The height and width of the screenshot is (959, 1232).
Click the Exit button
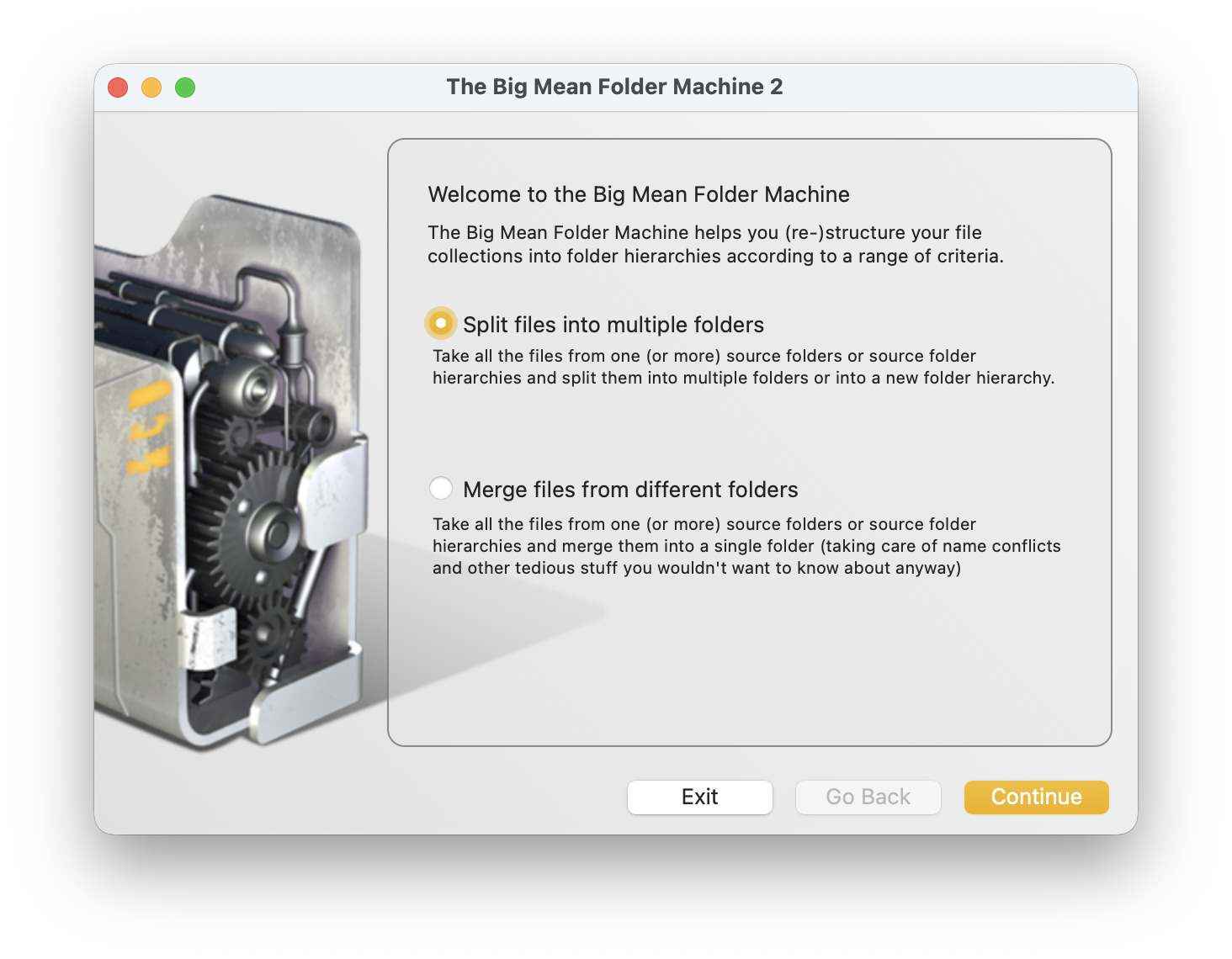[x=699, y=797]
